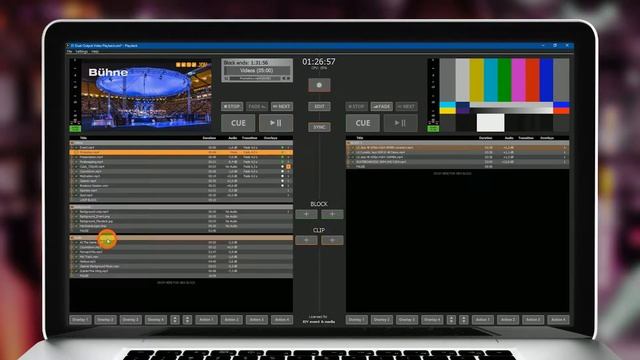Screen dimensions: 640x360
Task: Click the color bars test pattern preview
Action: [x=504, y=95]
